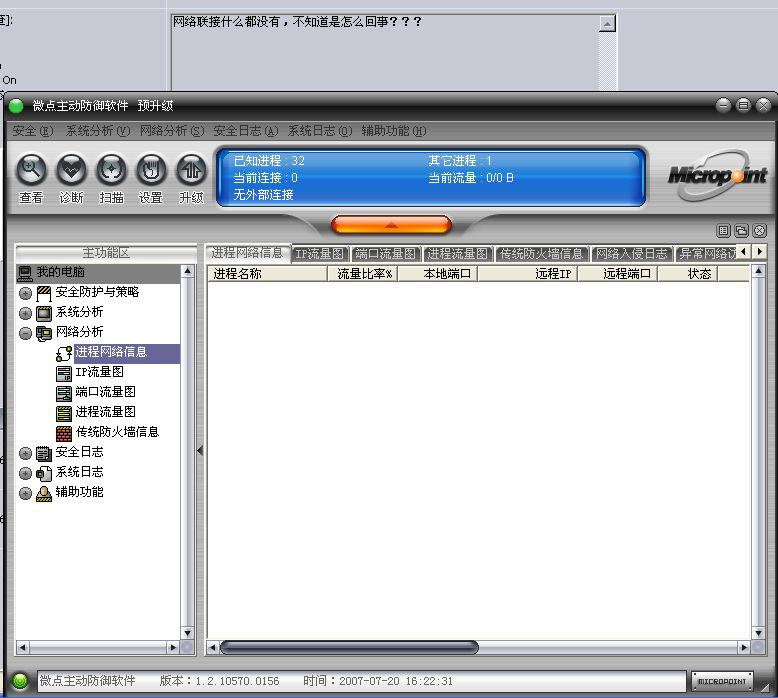Click the 进程网络信息 item icon
The width and height of the screenshot is (778, 698).
point(64,353)
